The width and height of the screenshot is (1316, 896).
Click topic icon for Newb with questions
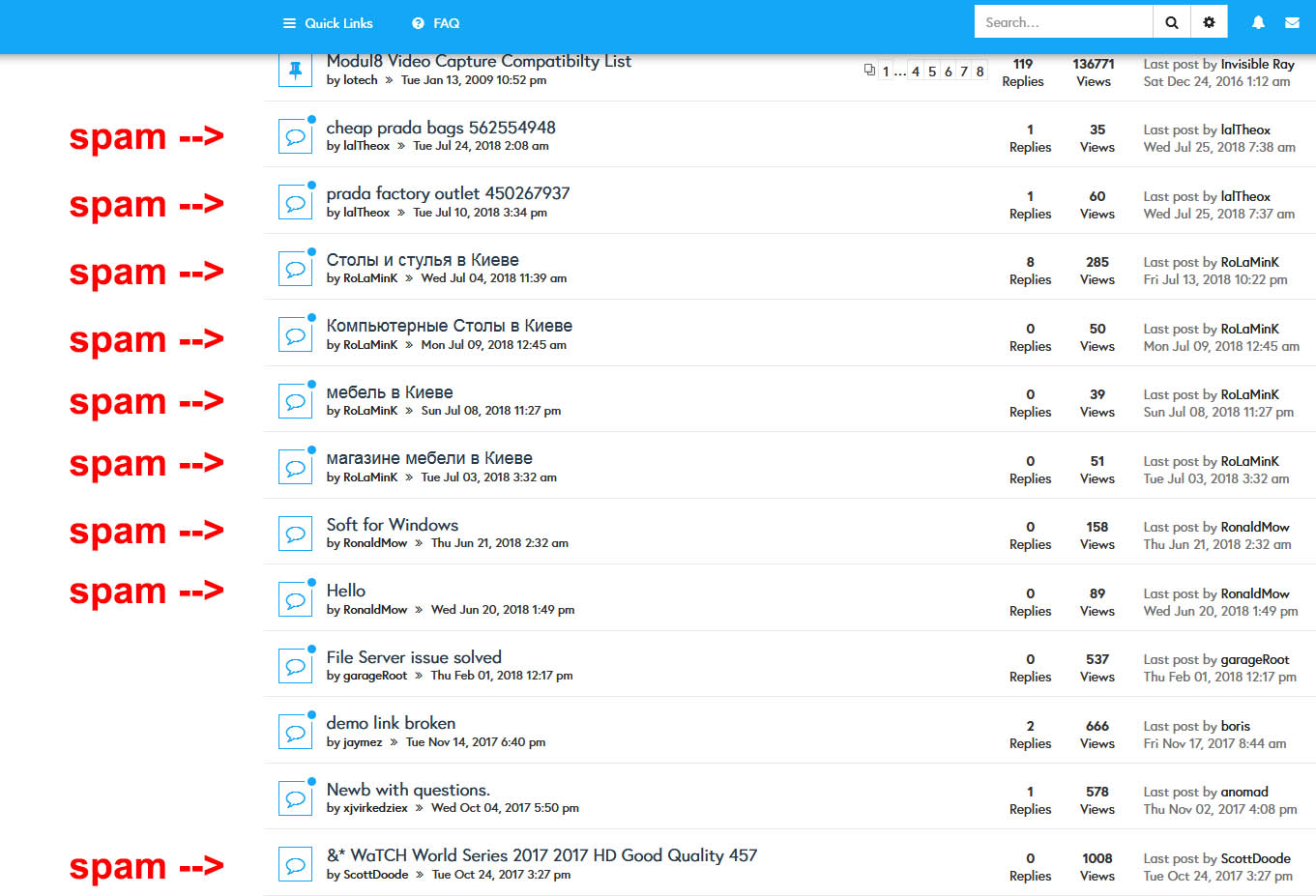[295, 798]
